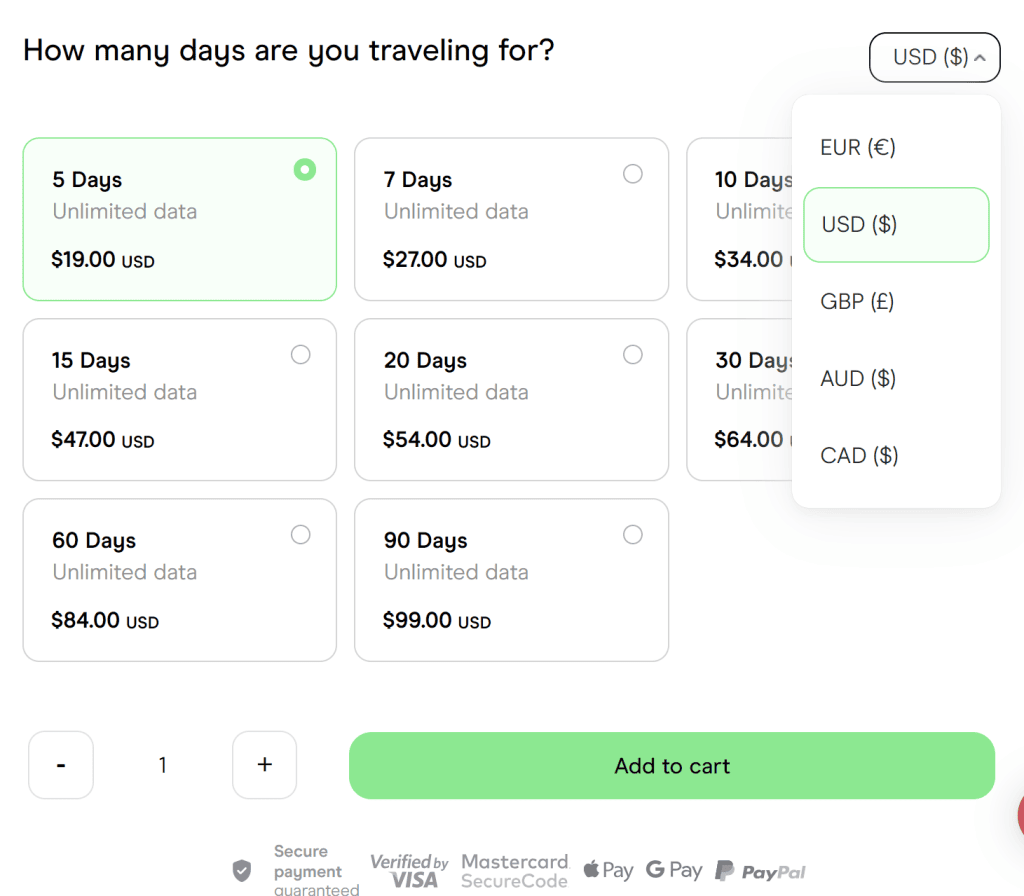The image size is (1024, 896).
Task: Pick AUD ($) in the currency menu
Action: point(858,378)
